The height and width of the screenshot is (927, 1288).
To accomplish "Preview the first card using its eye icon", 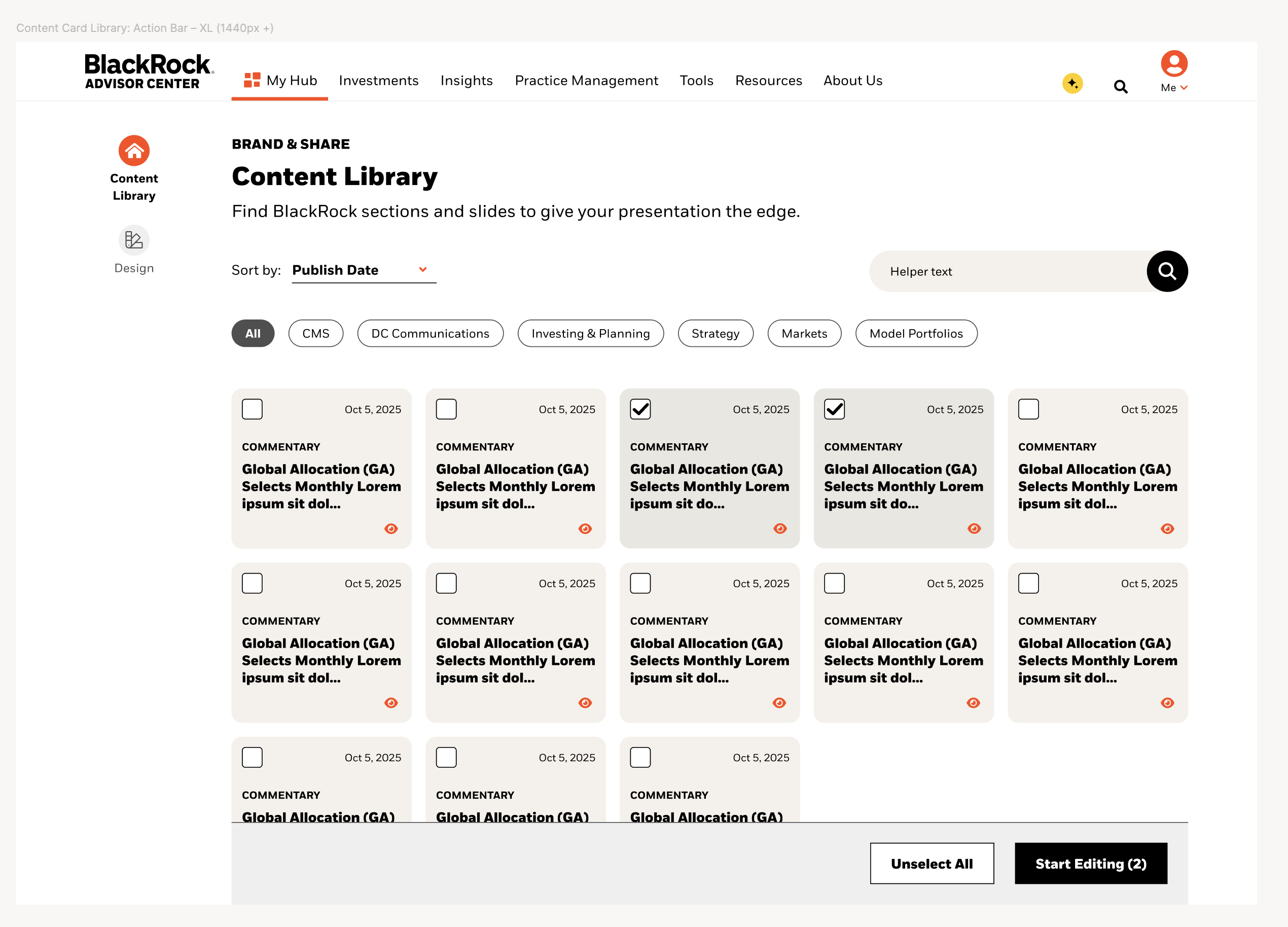I will click(x=391, y=529).
